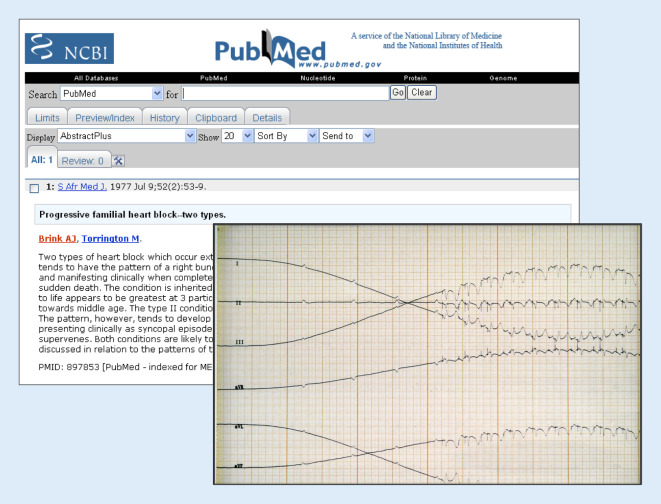Click 'and the National Institutes of Health'
The width and height of the screenshot is (661, 504).
click(442, 45)
